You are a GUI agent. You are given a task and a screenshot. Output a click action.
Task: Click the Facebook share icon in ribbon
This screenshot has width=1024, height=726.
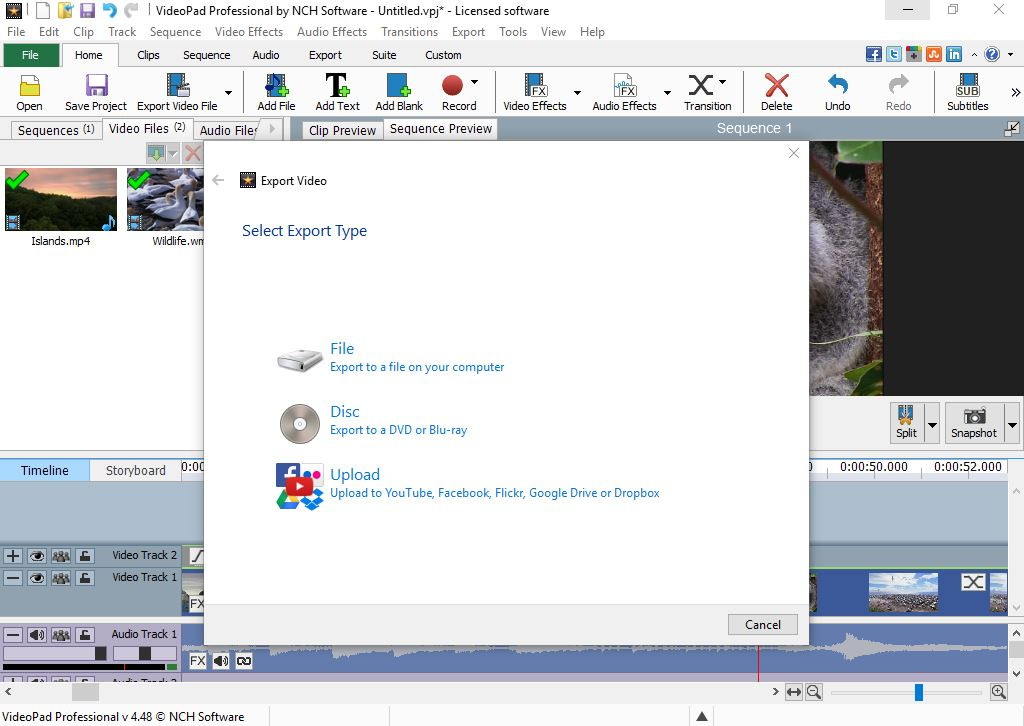pos(873,54)
